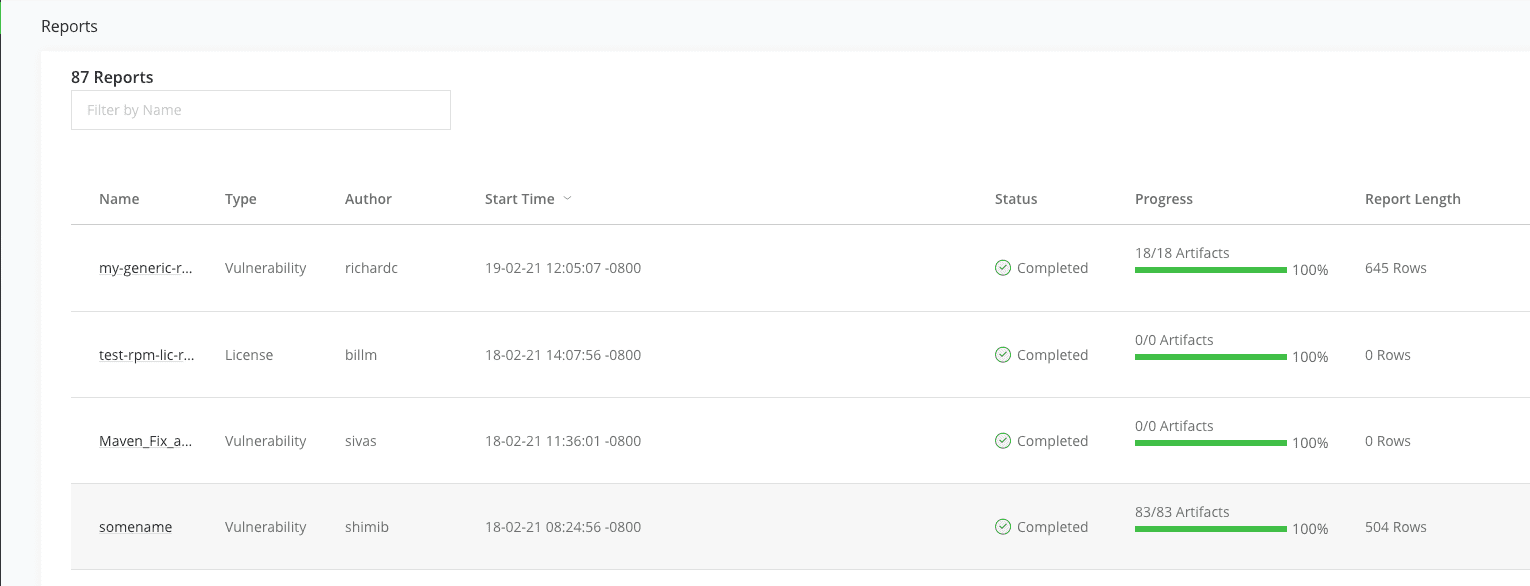1530x586 pixels.
Task: Sort by the Type column header
Action: (x=240, y=199)
